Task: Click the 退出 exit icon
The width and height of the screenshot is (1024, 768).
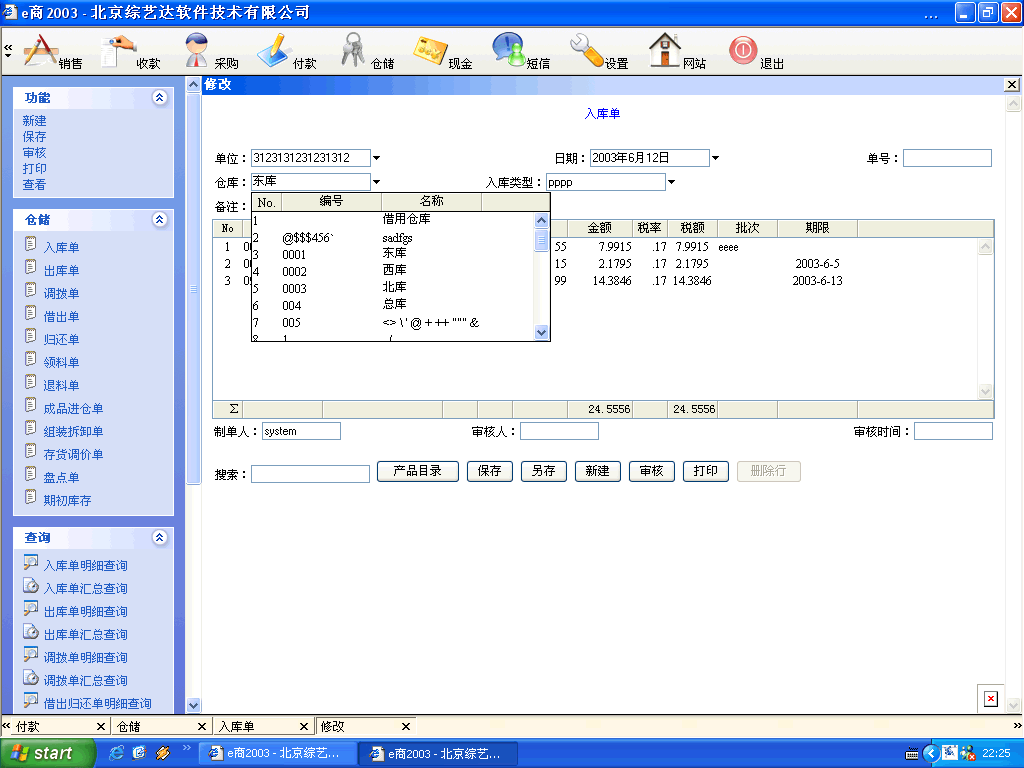Action: click(x=743, y=51)
